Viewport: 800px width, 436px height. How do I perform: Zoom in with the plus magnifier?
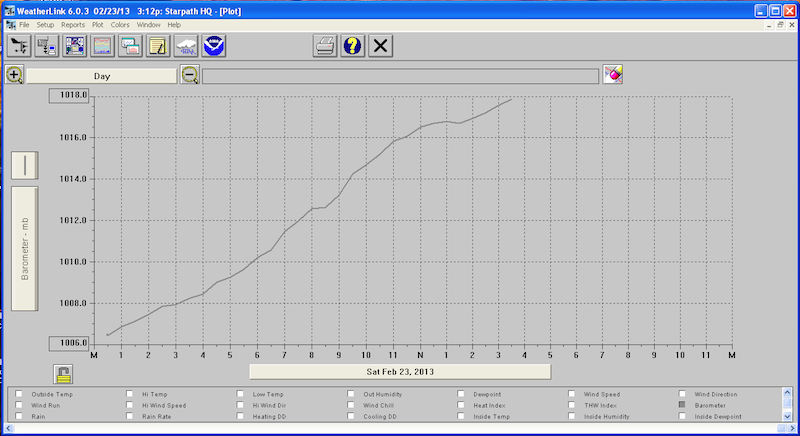pos(14,75)
